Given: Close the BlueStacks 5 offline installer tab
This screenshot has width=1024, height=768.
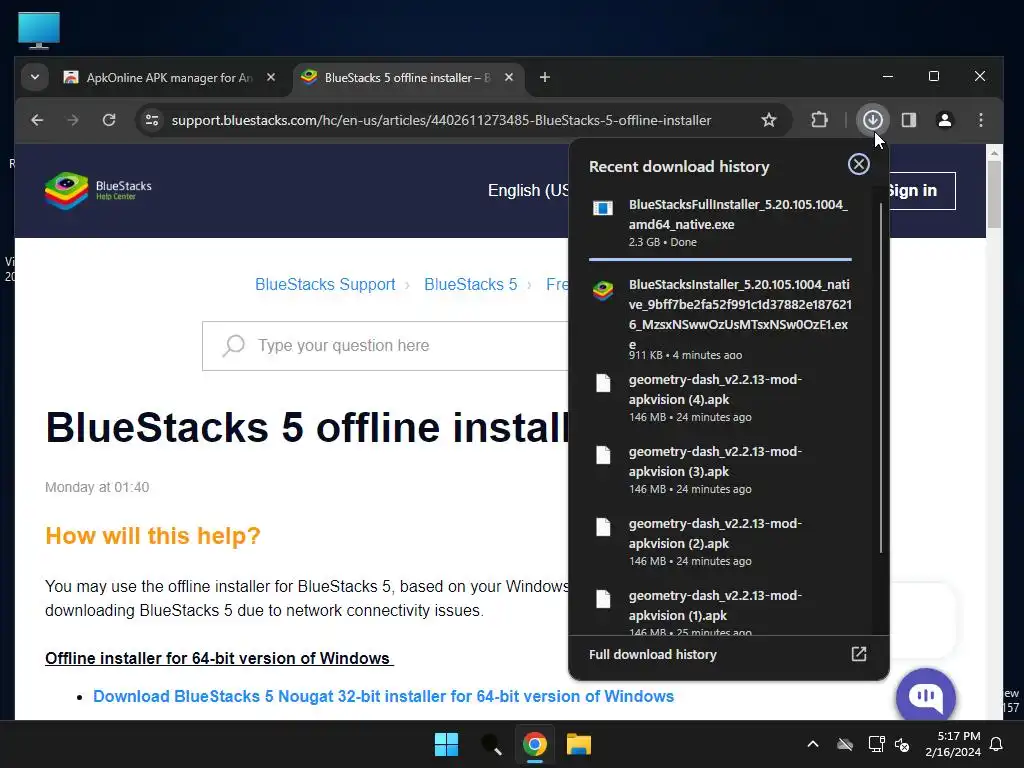Looking at the screenshot, I should [509, 77].
